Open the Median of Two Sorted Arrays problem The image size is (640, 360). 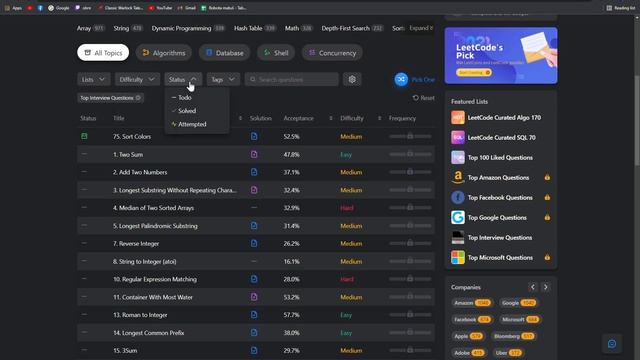153,208
